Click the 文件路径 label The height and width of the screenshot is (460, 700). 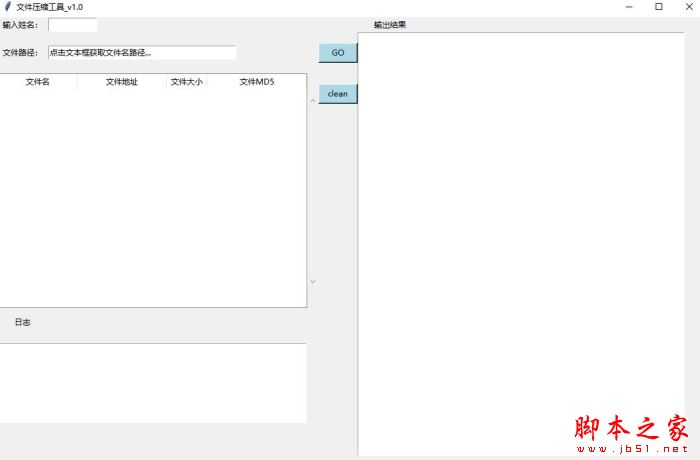click(x=20, y=53)
